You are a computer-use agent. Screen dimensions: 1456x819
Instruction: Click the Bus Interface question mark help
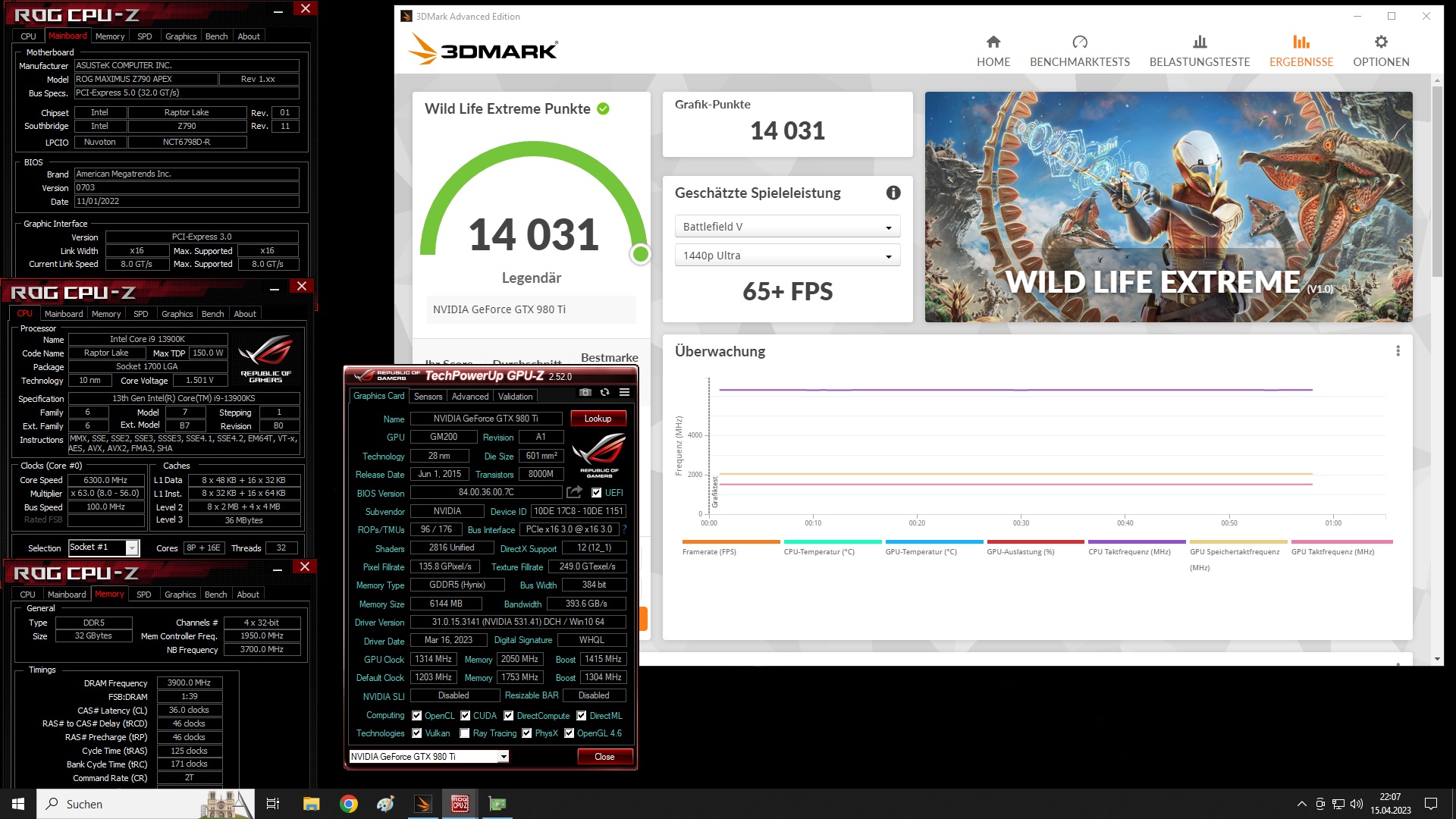(x=625, y=529)
